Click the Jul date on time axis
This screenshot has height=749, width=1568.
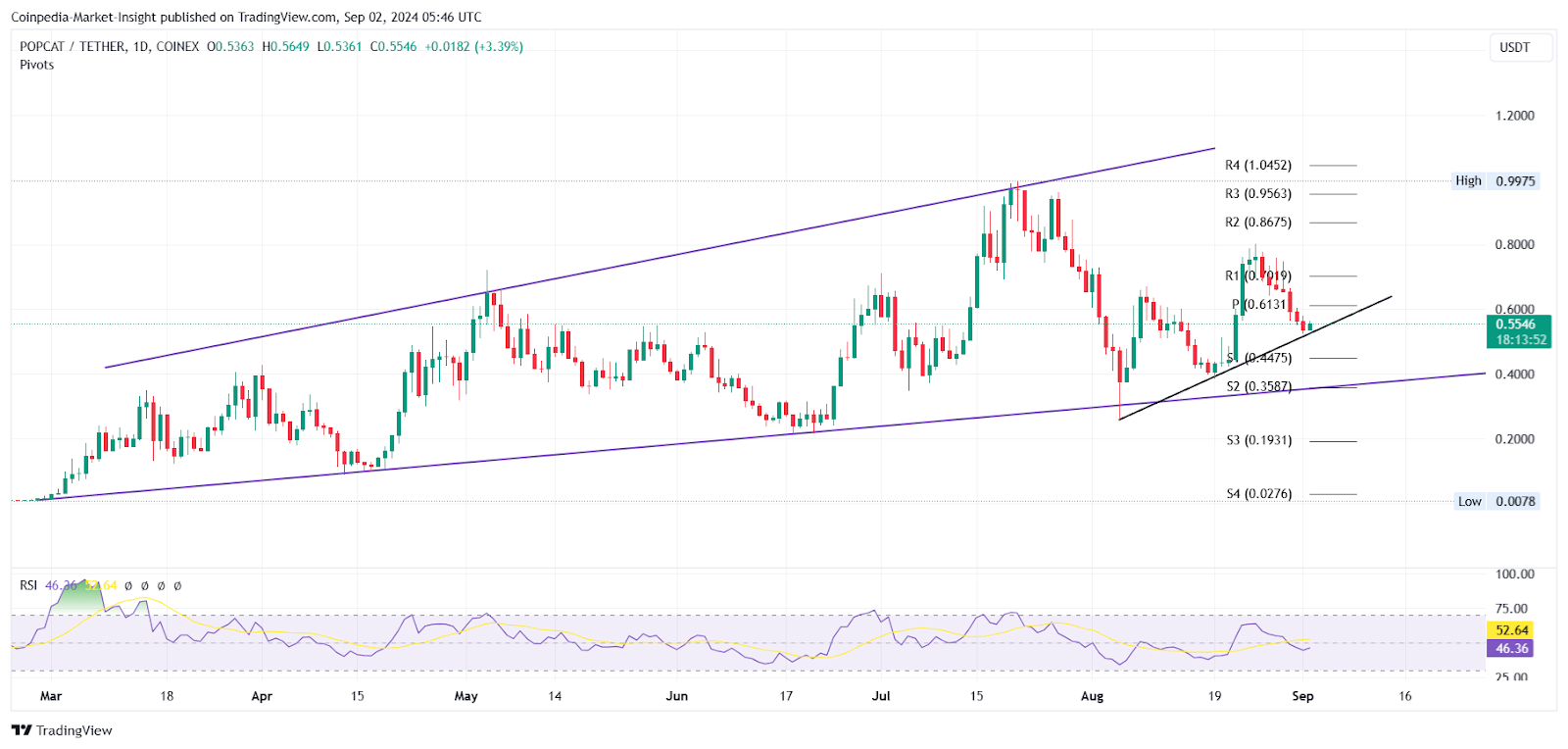coord(881,696)
